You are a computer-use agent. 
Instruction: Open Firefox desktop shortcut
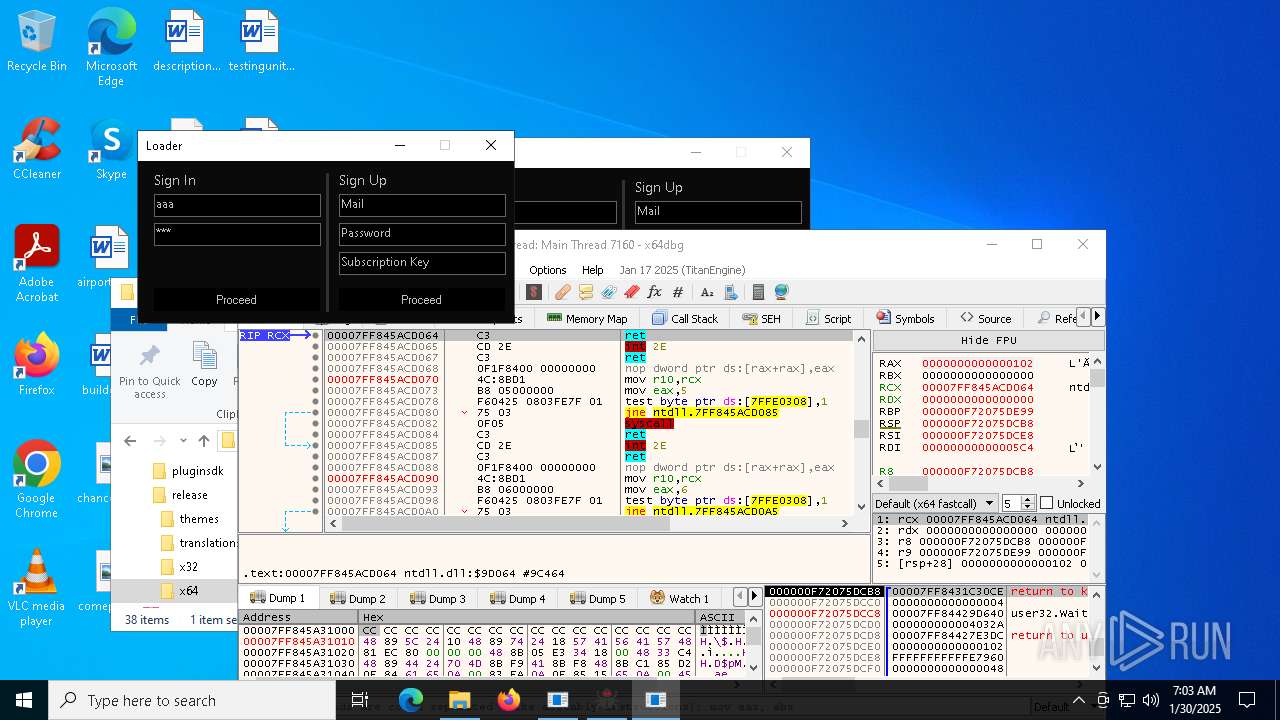pyautogui.click(x=37, y=366)
